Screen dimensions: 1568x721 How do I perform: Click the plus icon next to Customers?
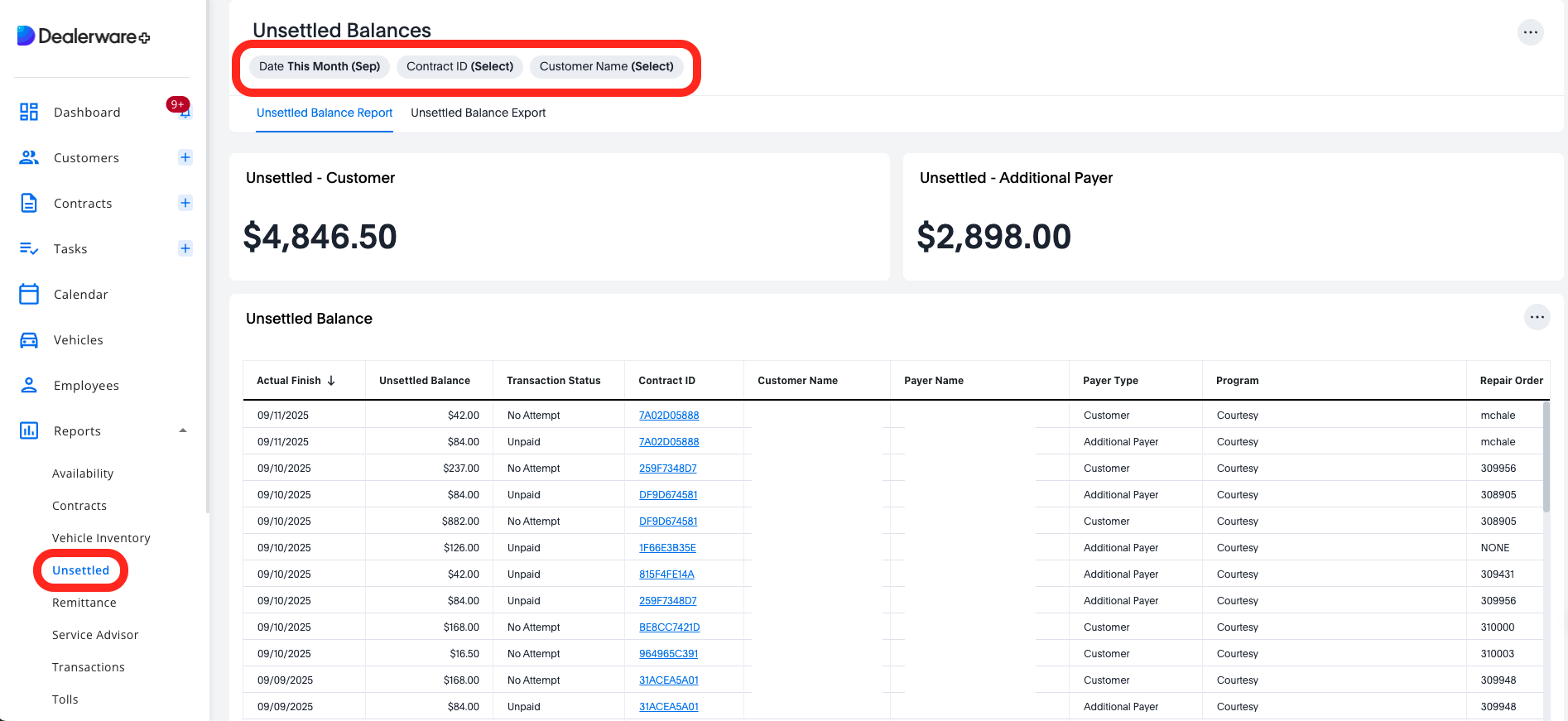tap(185, 157)
